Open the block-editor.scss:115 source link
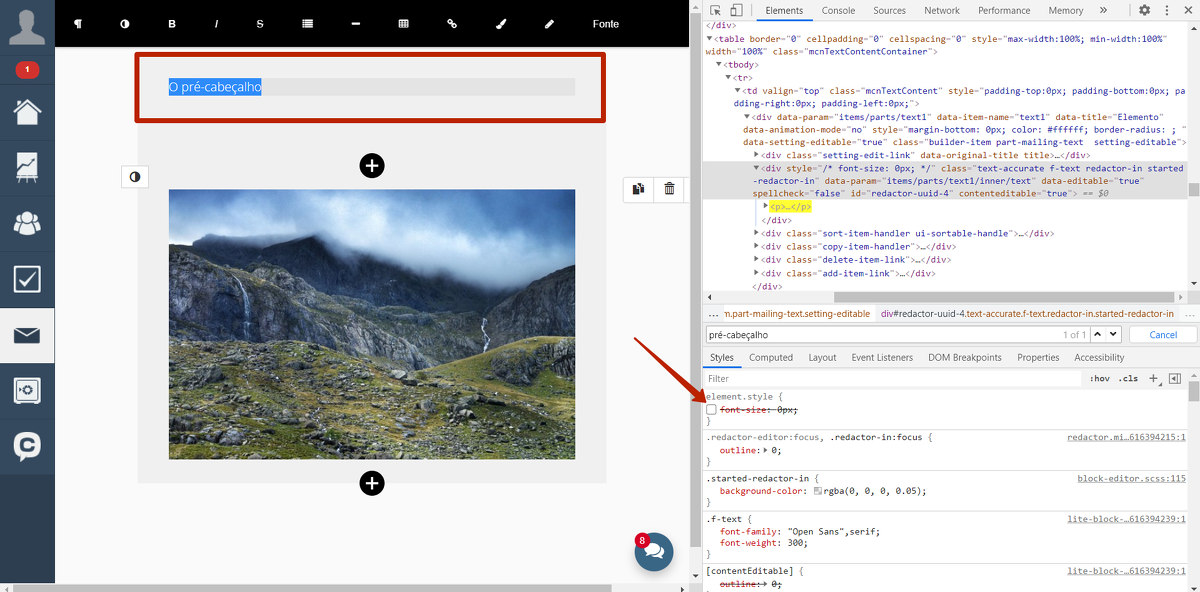 pos(1137,478)
